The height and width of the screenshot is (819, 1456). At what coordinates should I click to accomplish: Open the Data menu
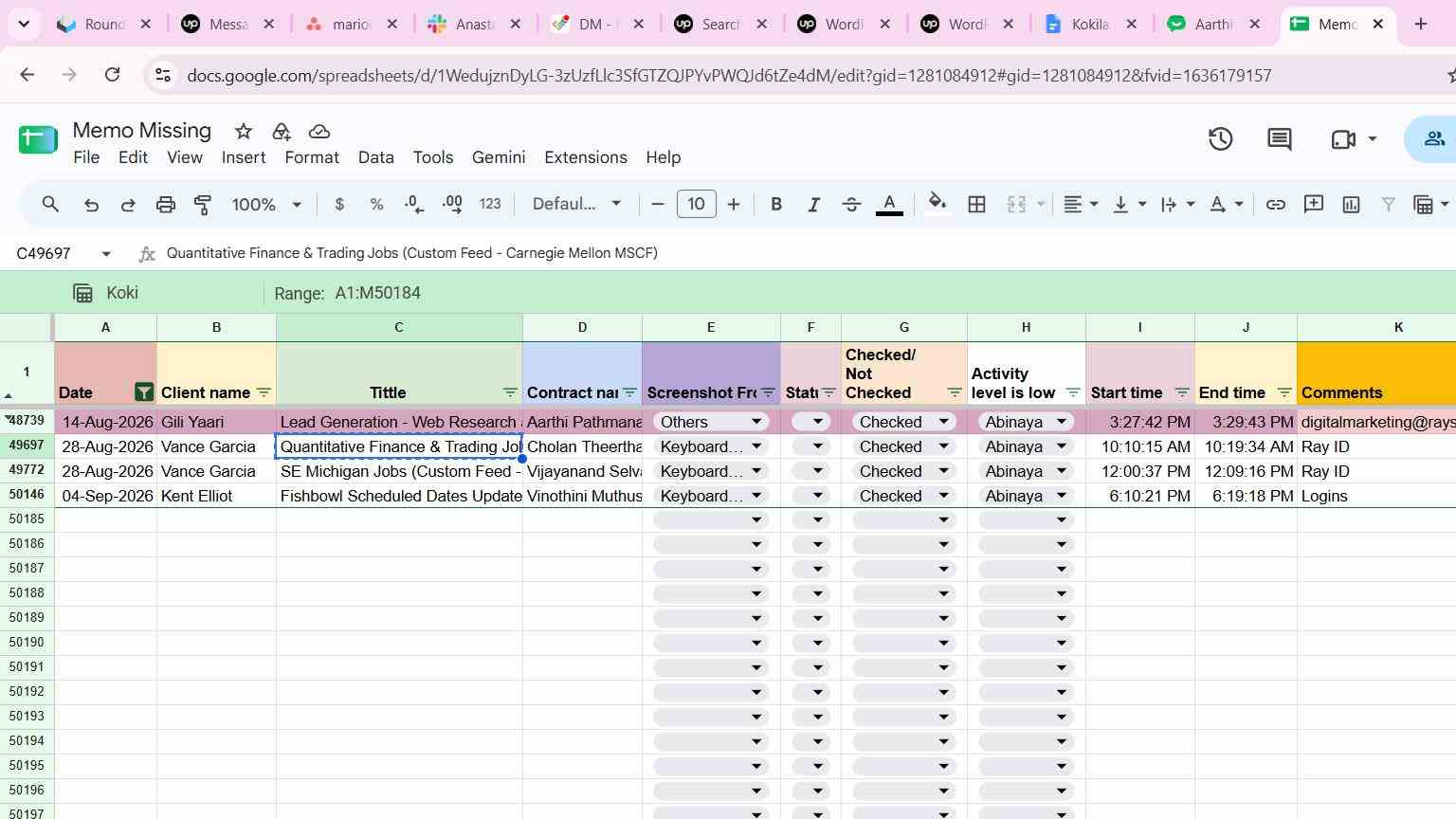(375, 157)
